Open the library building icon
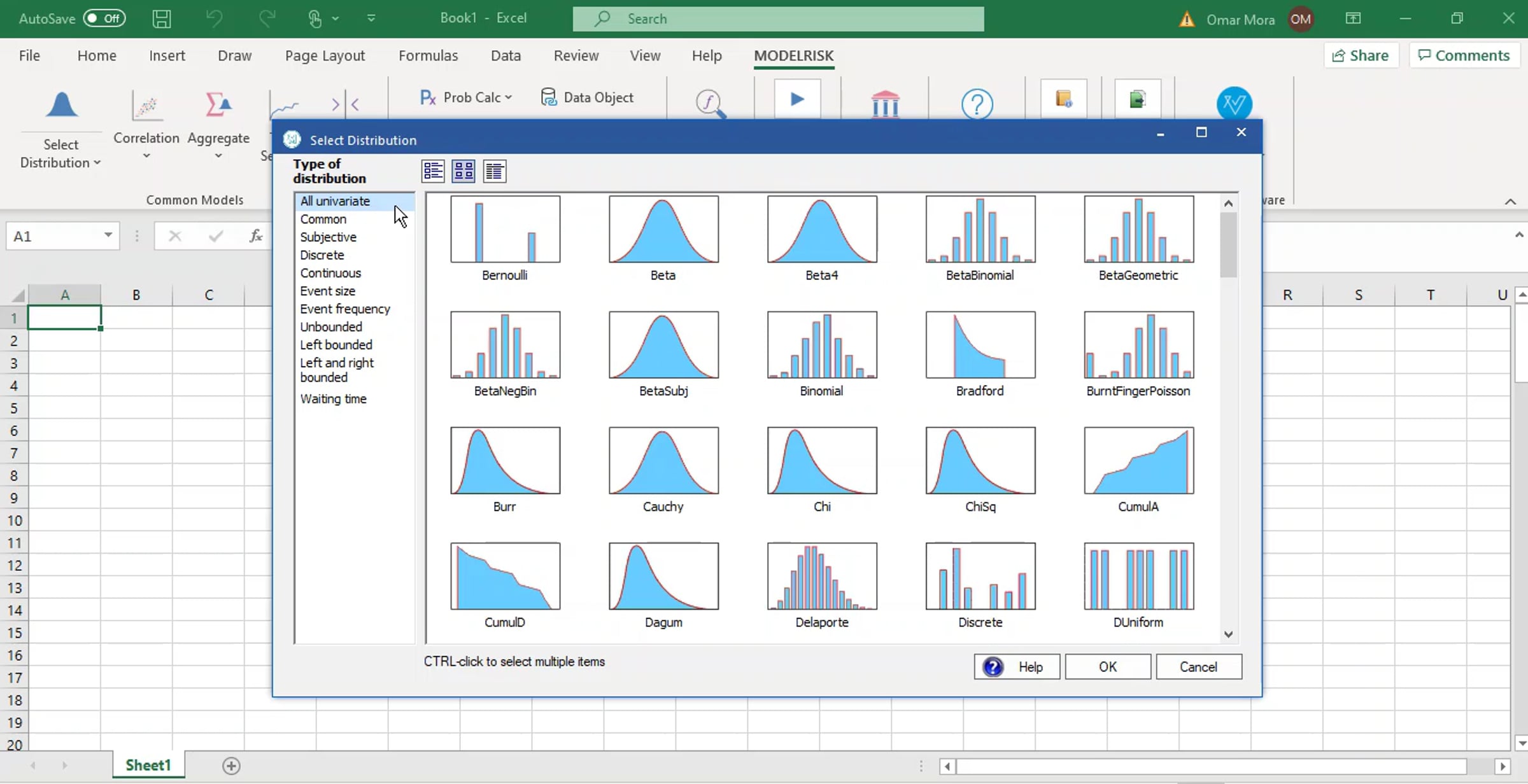 pyautogui.click(x=885, y=104)
